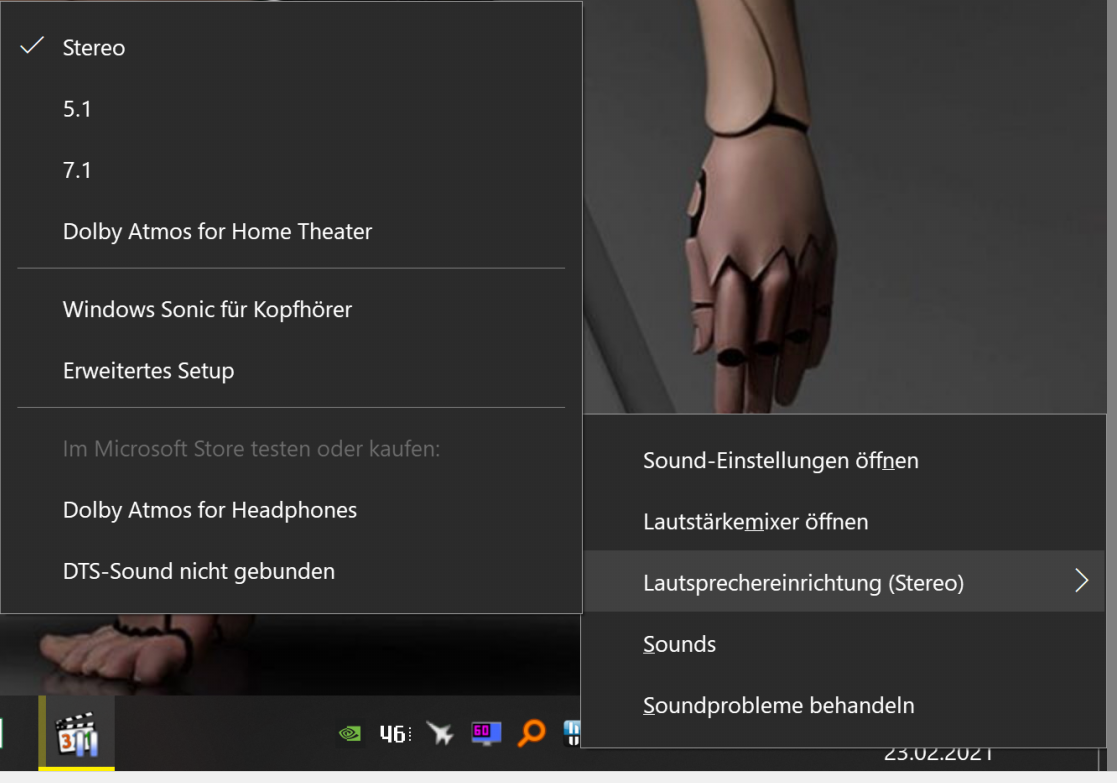
Task: Choose Dolby Atmos for Headphones
Action: pyautogui.click(x=291, y=510)
